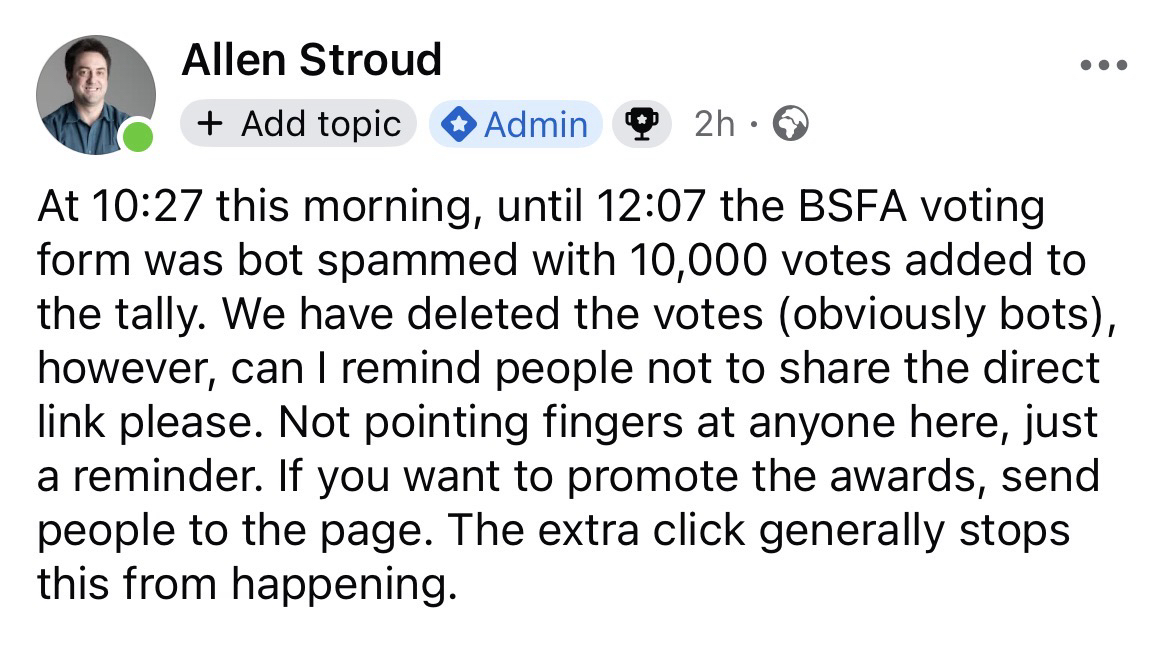Open the three-dot post options menu
The image size is (1170, 649).
1104,66
